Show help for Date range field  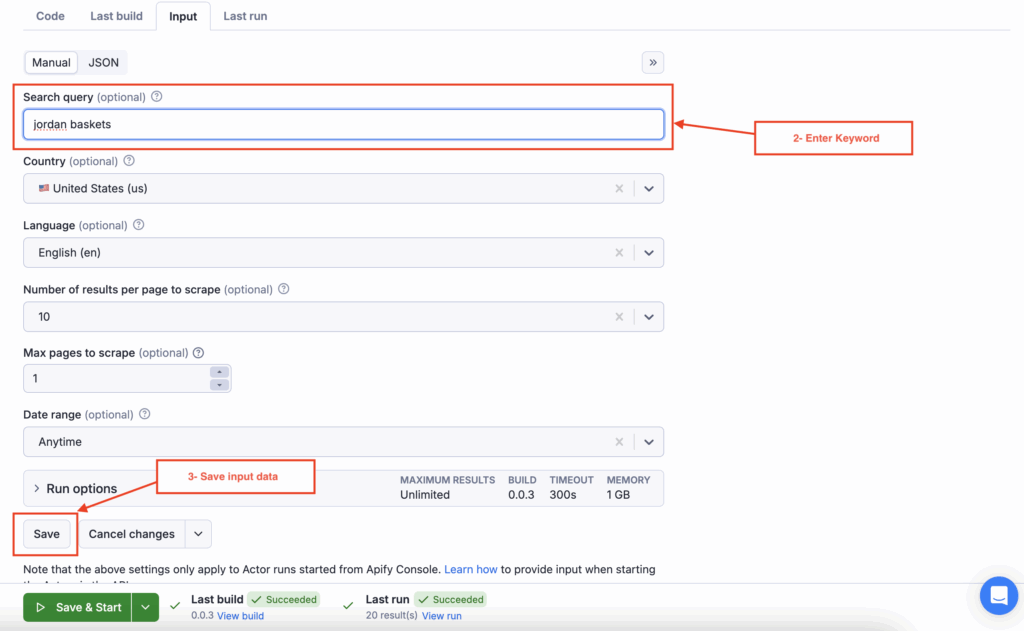[145, 414]
